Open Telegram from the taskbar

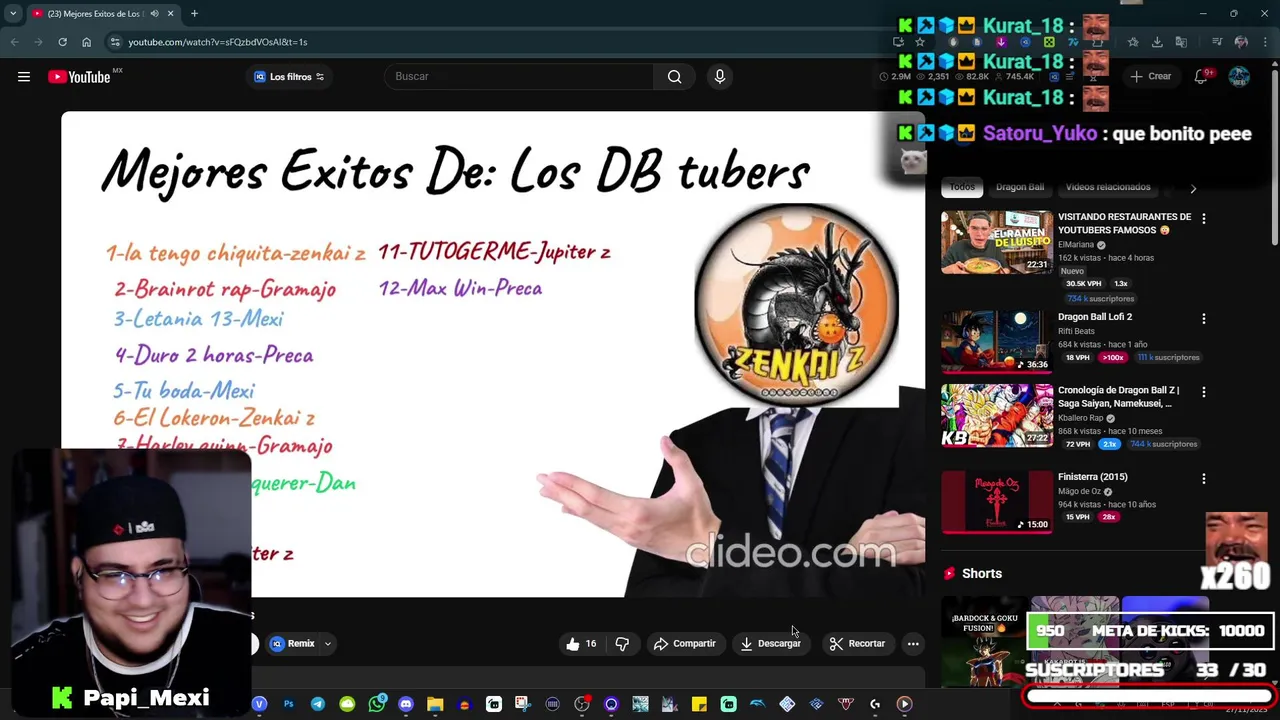point(318,704)
